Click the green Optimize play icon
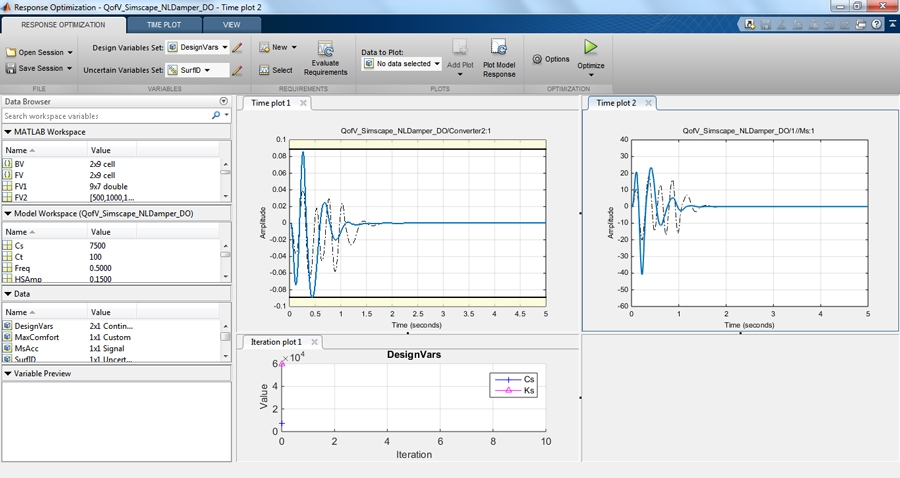The width and height of the screenshot is (900, 478). pos(591,47)
